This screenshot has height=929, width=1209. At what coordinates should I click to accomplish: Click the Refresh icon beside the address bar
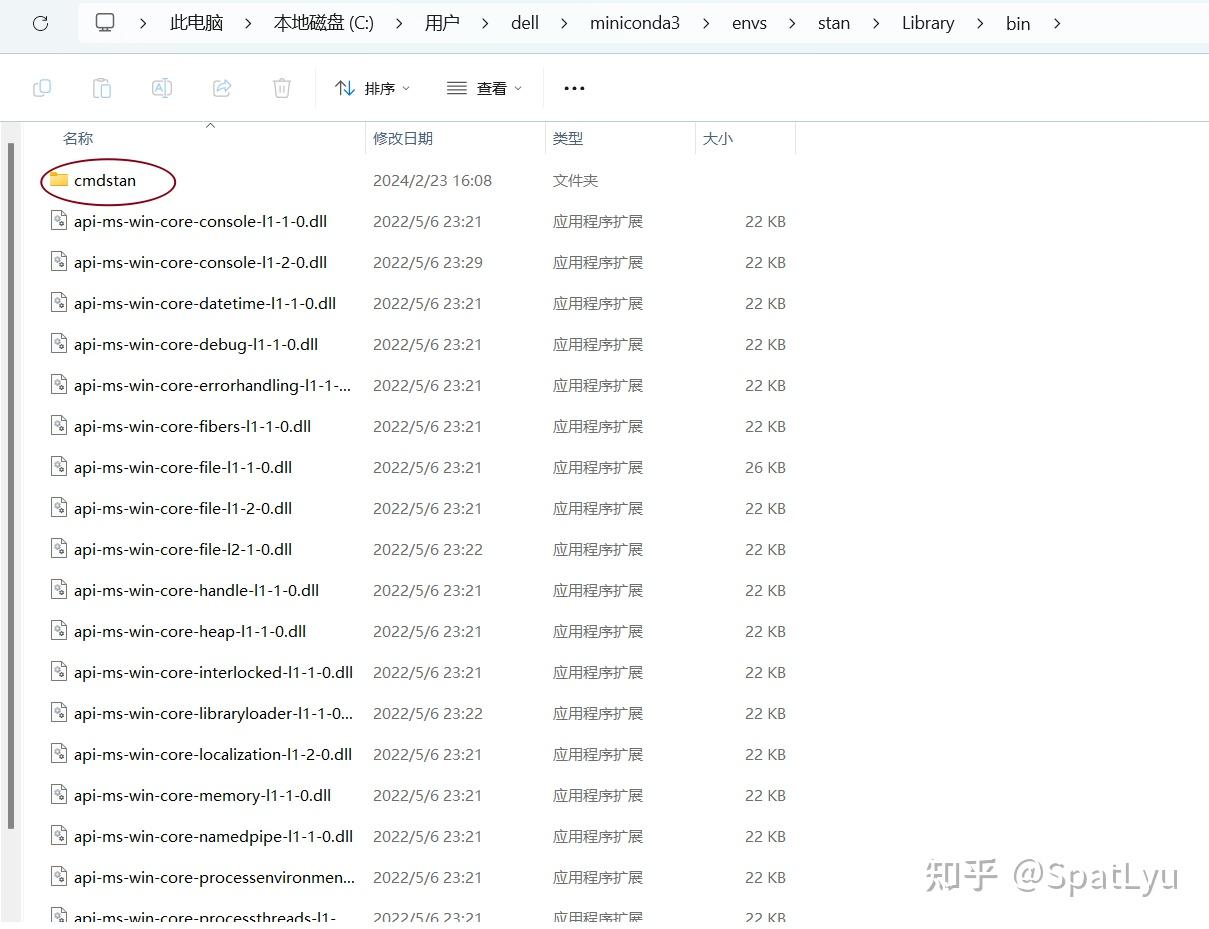[x=40, y=22]
